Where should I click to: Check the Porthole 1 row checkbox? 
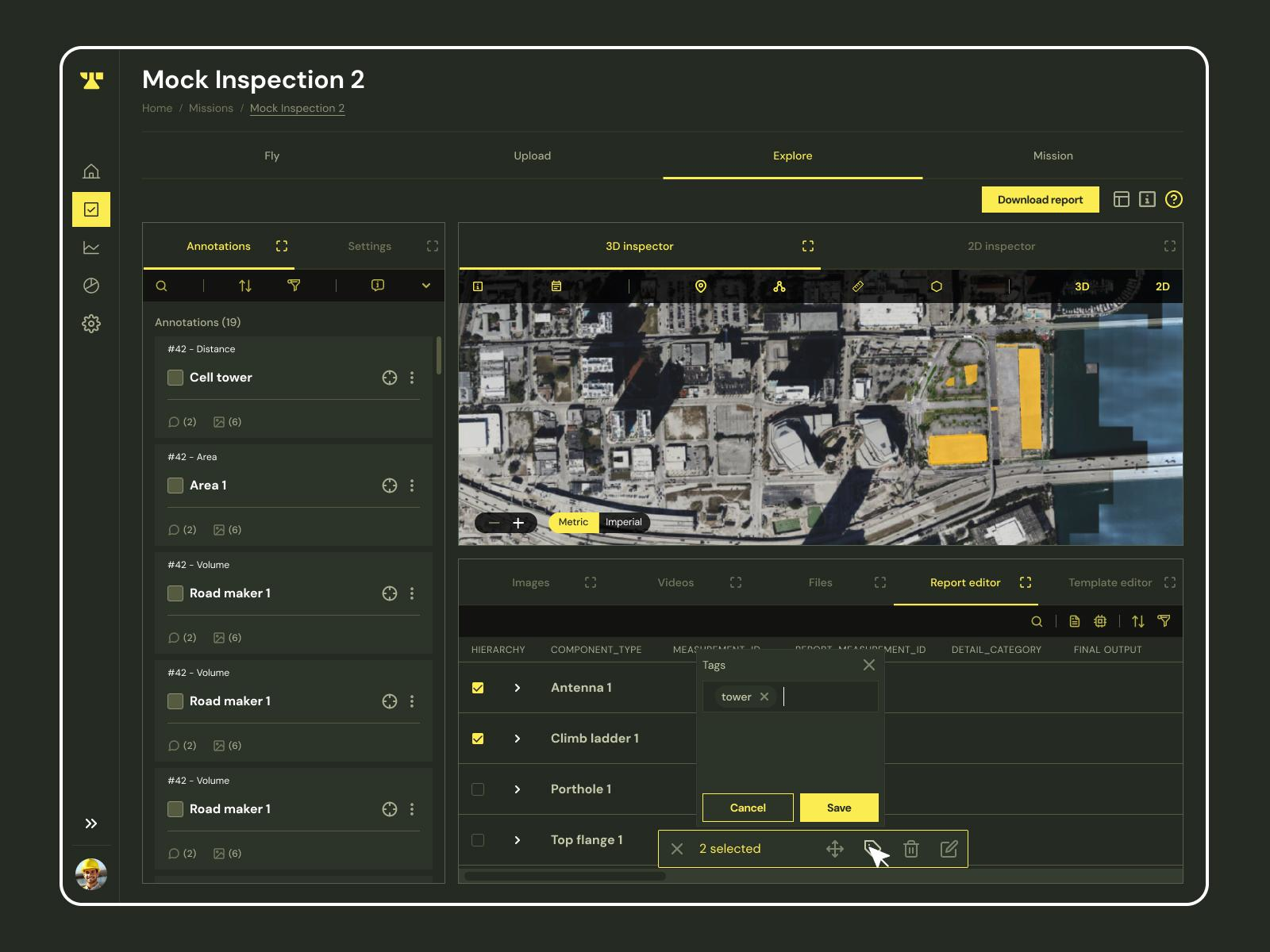pos(478,789)
